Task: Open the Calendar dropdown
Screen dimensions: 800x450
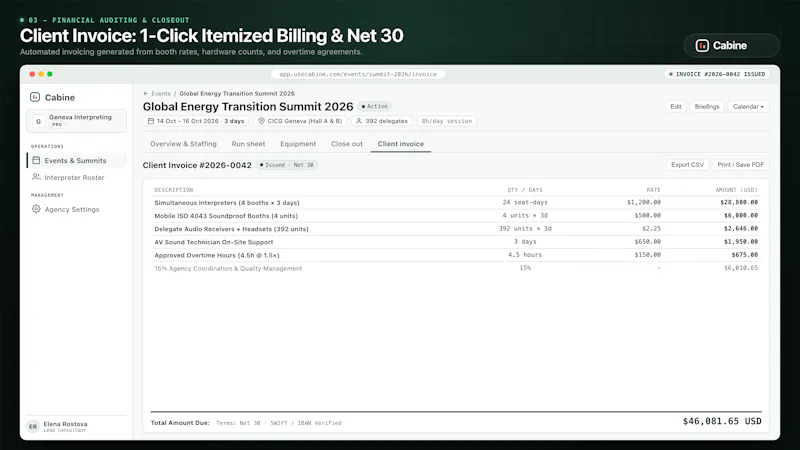Action: (748, 107)
